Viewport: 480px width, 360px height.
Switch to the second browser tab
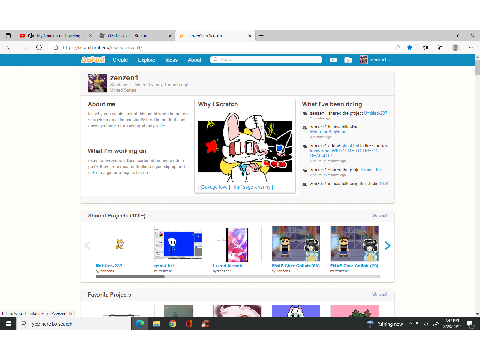pos(135,35)
